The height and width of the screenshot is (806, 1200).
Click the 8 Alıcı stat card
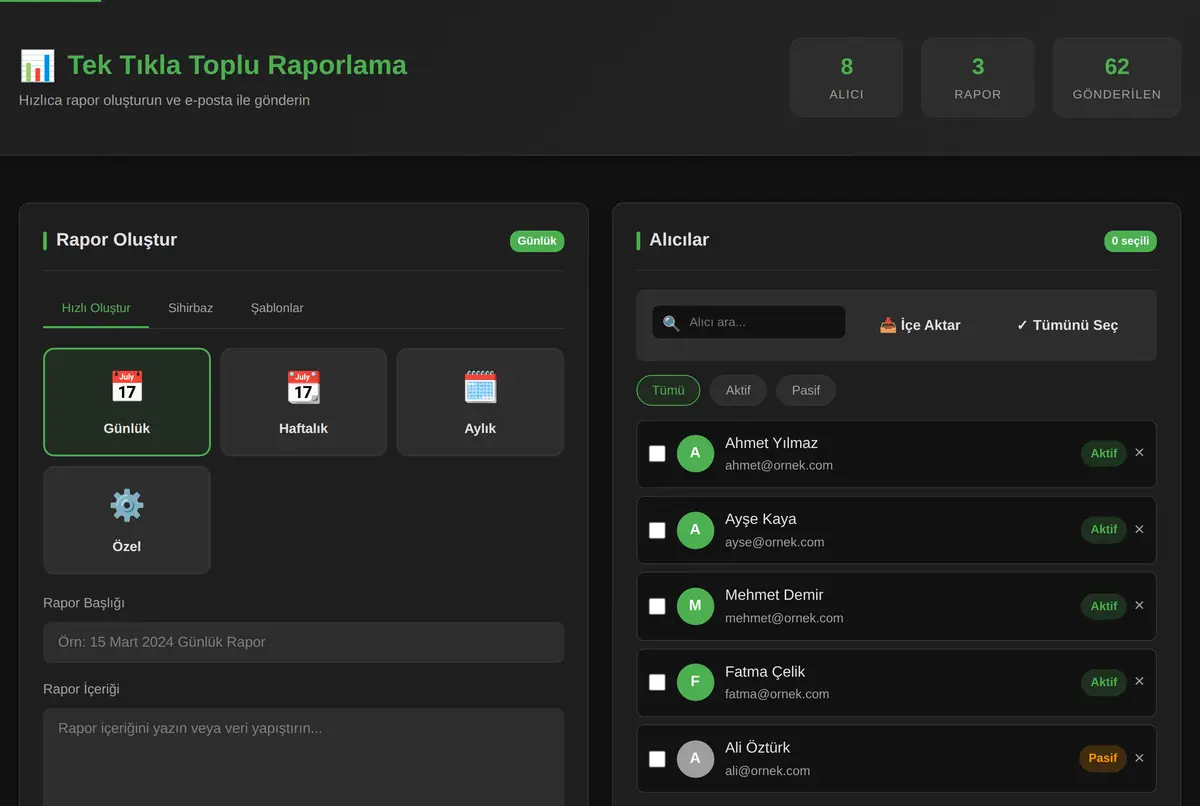[847, 78]
